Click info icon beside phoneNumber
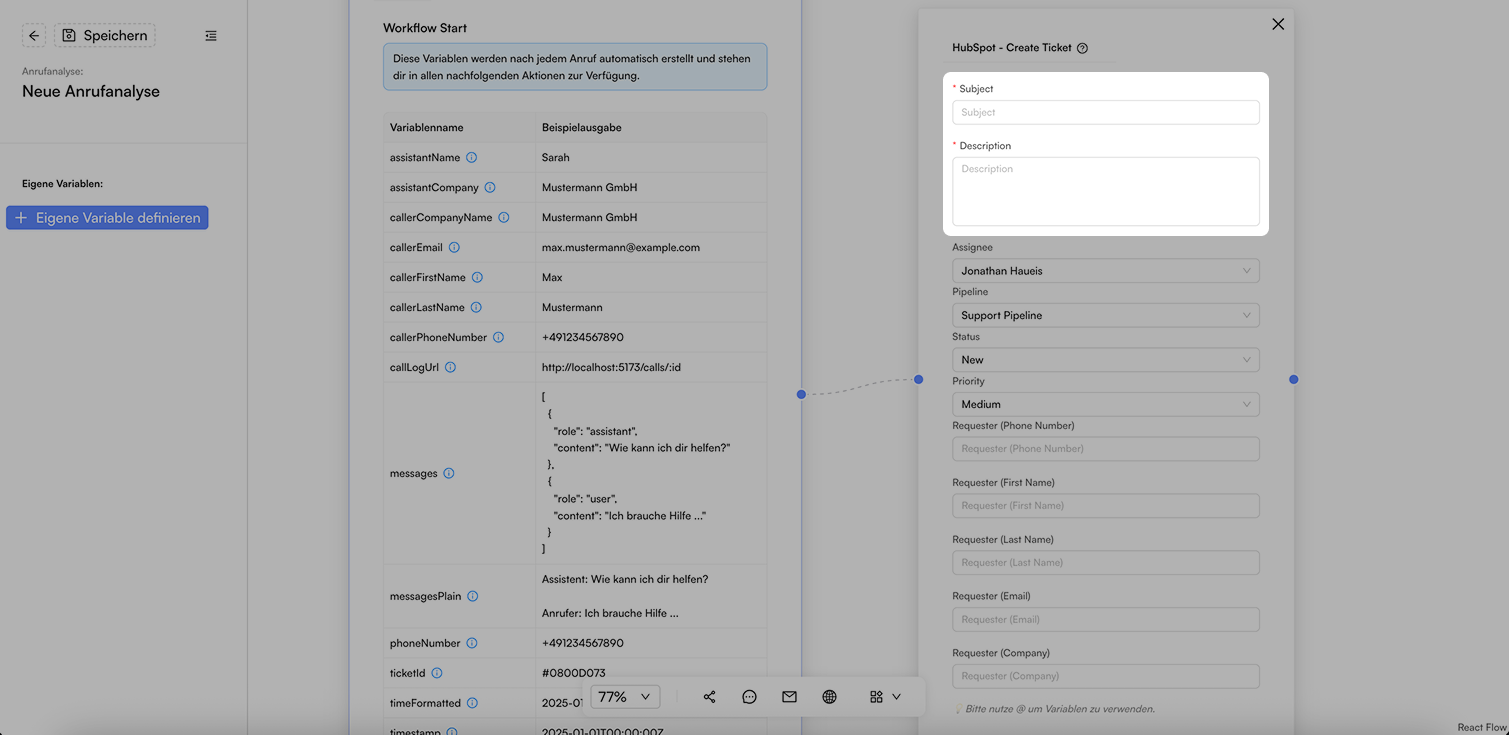The image size is (1509, 735). (x=472, y=643)
